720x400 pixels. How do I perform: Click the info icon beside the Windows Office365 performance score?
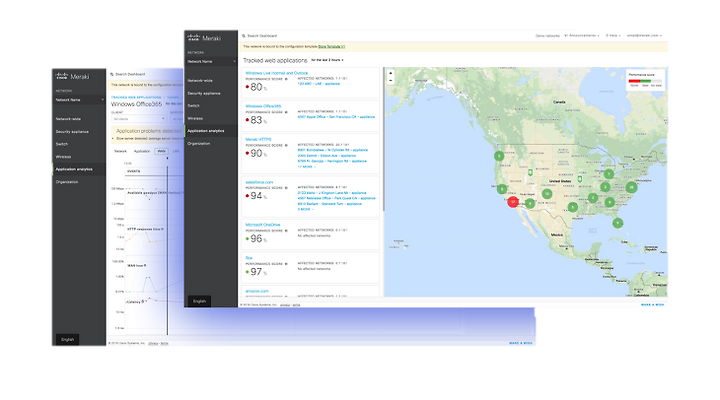click(x=286, y=112)
